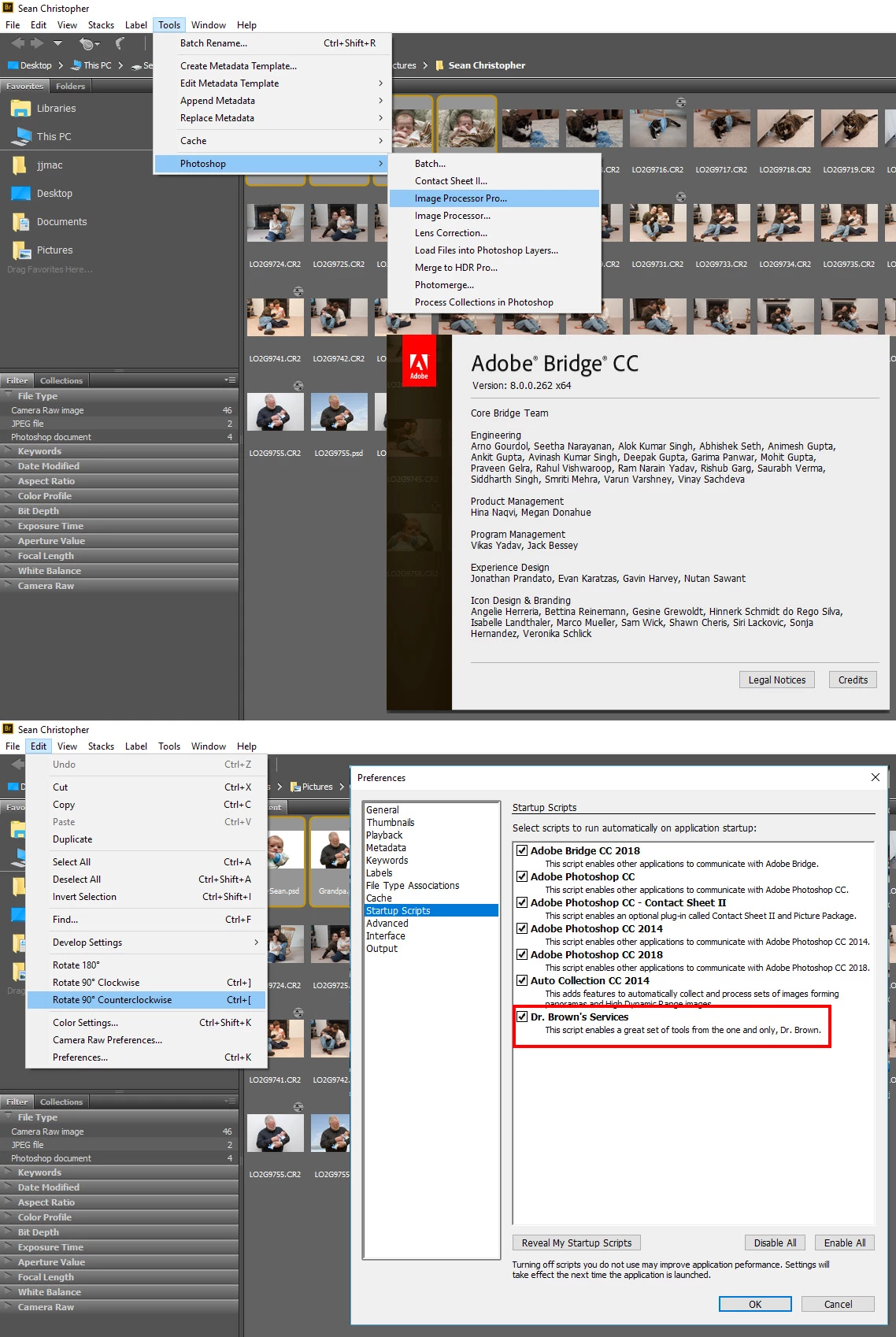
Task: Click the Libraries icon in upper Favorites panel
Action: [20, 109]
